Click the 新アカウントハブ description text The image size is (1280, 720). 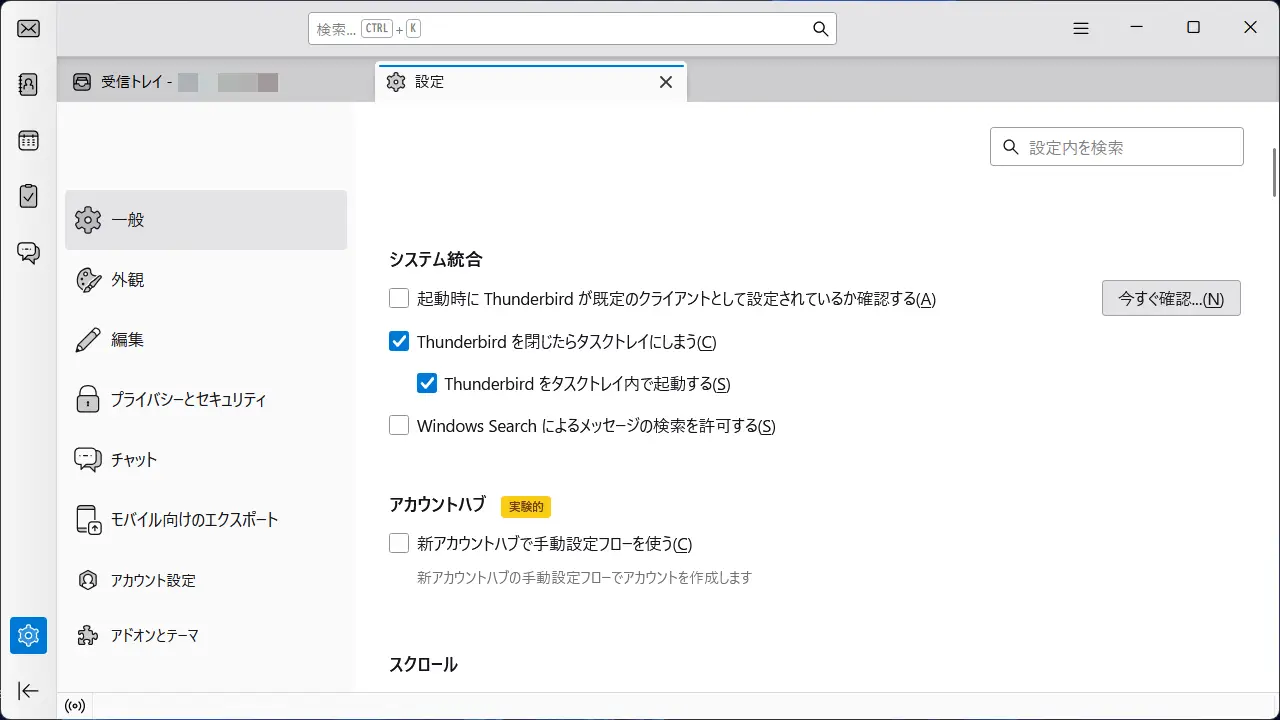[x=584, y=577]
